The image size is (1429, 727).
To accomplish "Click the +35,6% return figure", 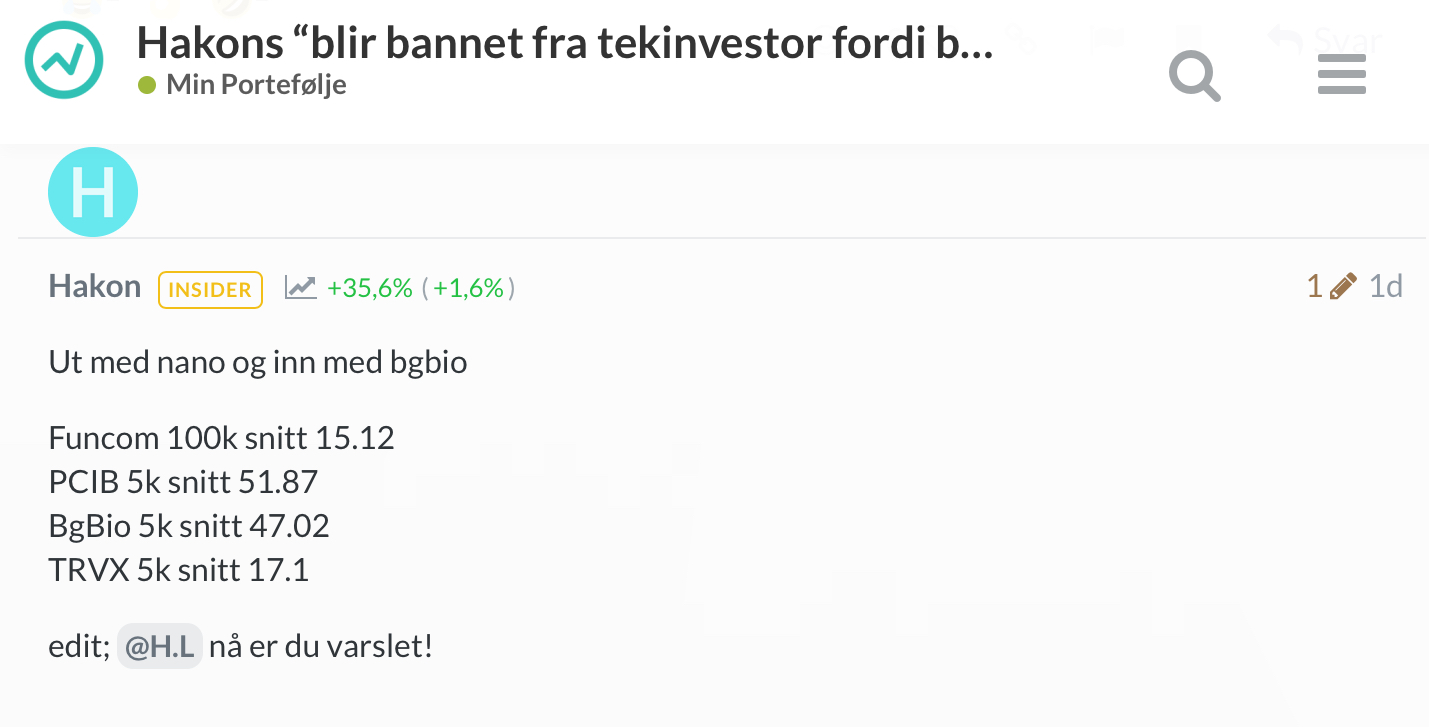I will click(x=369, y=288).
